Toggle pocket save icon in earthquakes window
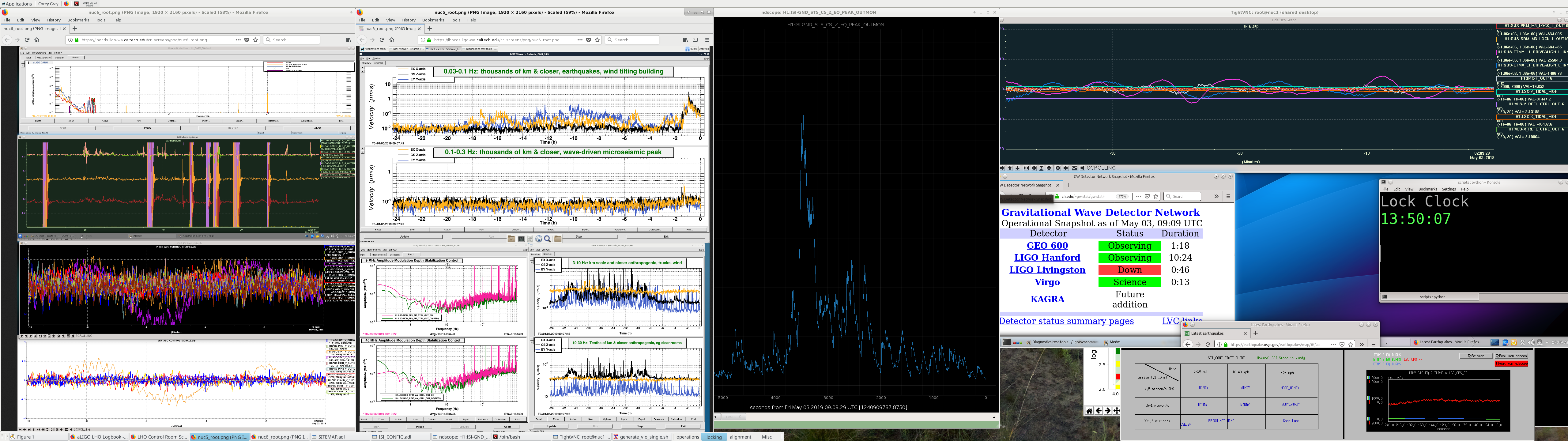This screenshot has height=441, width=1568. (1342, 344)
